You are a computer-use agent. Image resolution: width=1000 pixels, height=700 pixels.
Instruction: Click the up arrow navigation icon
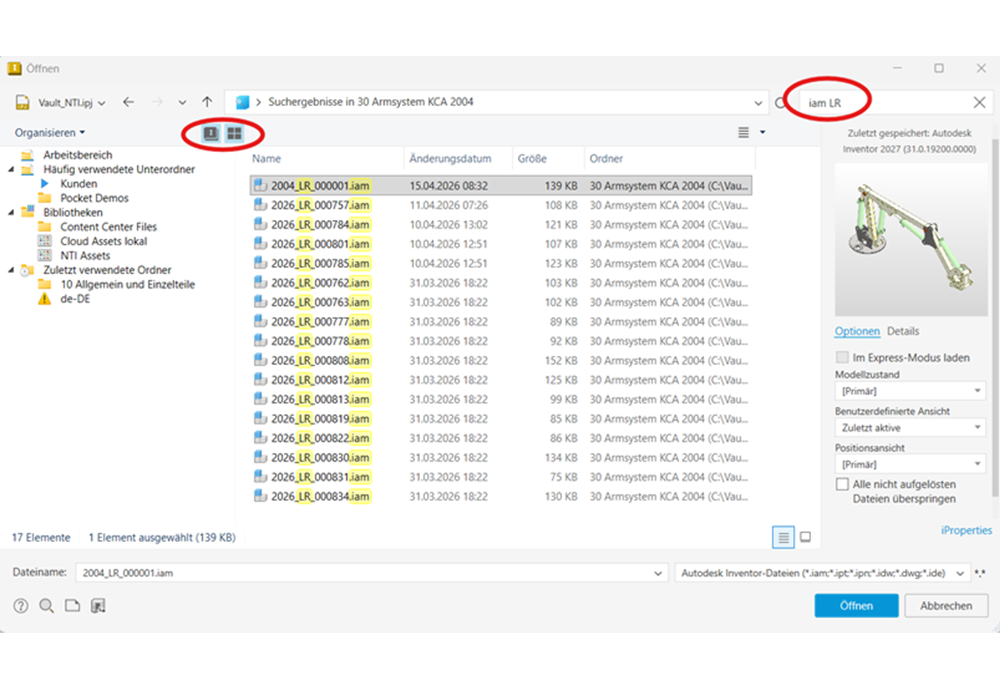(207, 102)
